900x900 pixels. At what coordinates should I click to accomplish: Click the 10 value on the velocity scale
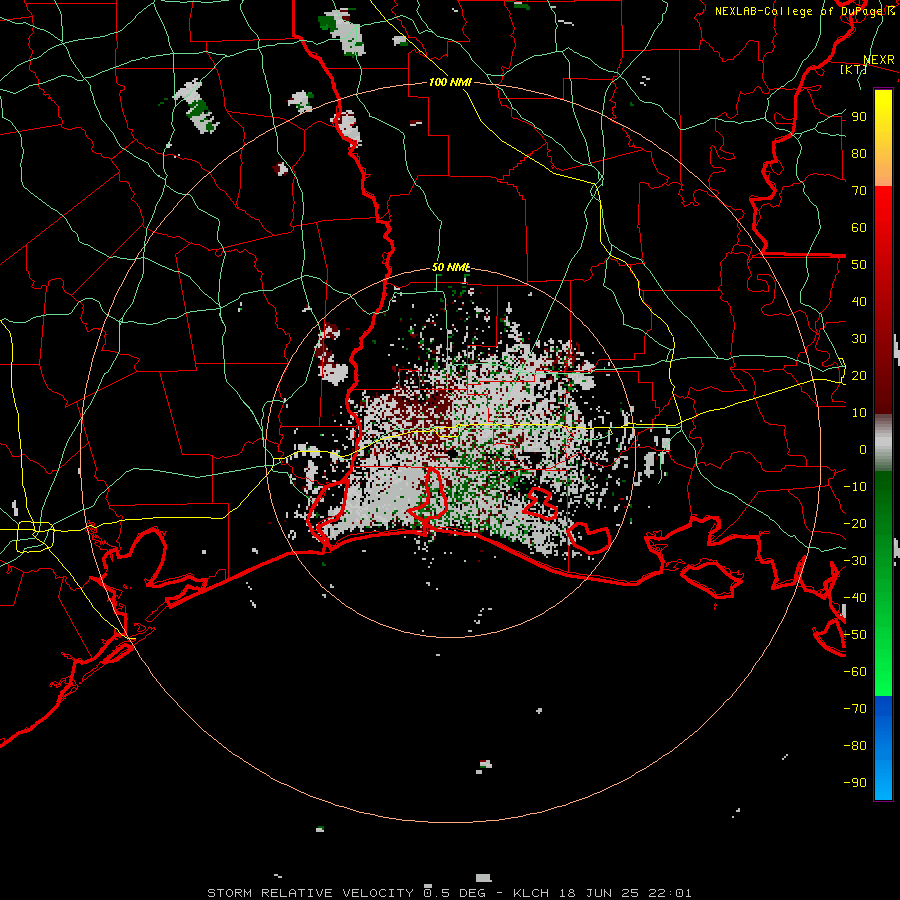859,413
